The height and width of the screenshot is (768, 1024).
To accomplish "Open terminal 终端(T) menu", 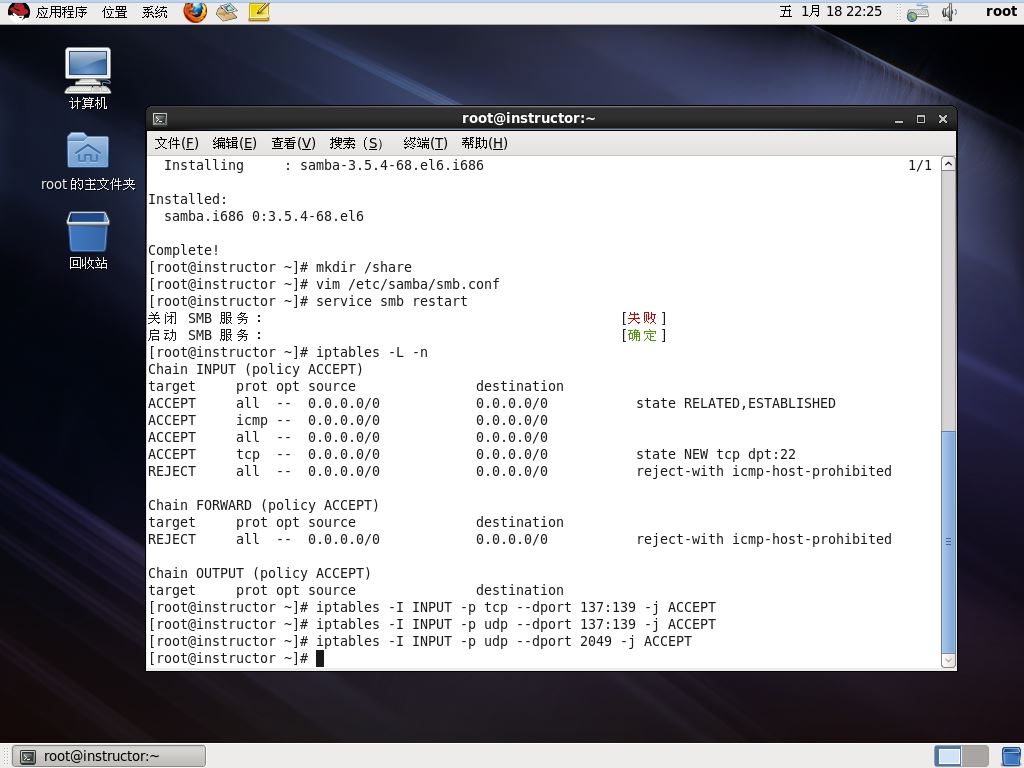I will [x=425, y=143].
